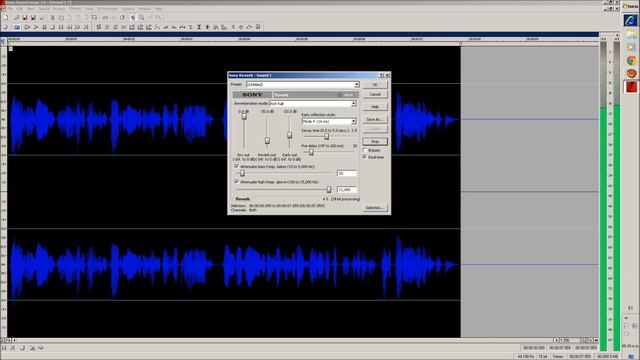Stop playback from the transport toolbar
This screenshot has height=360, width=640.
(x=52, y=27)
